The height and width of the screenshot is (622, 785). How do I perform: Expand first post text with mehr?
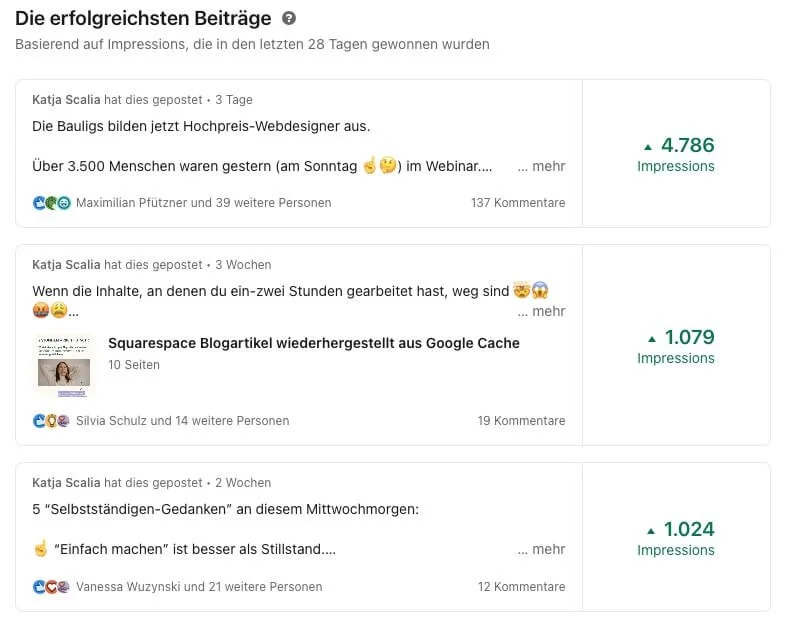coord(541,166)
